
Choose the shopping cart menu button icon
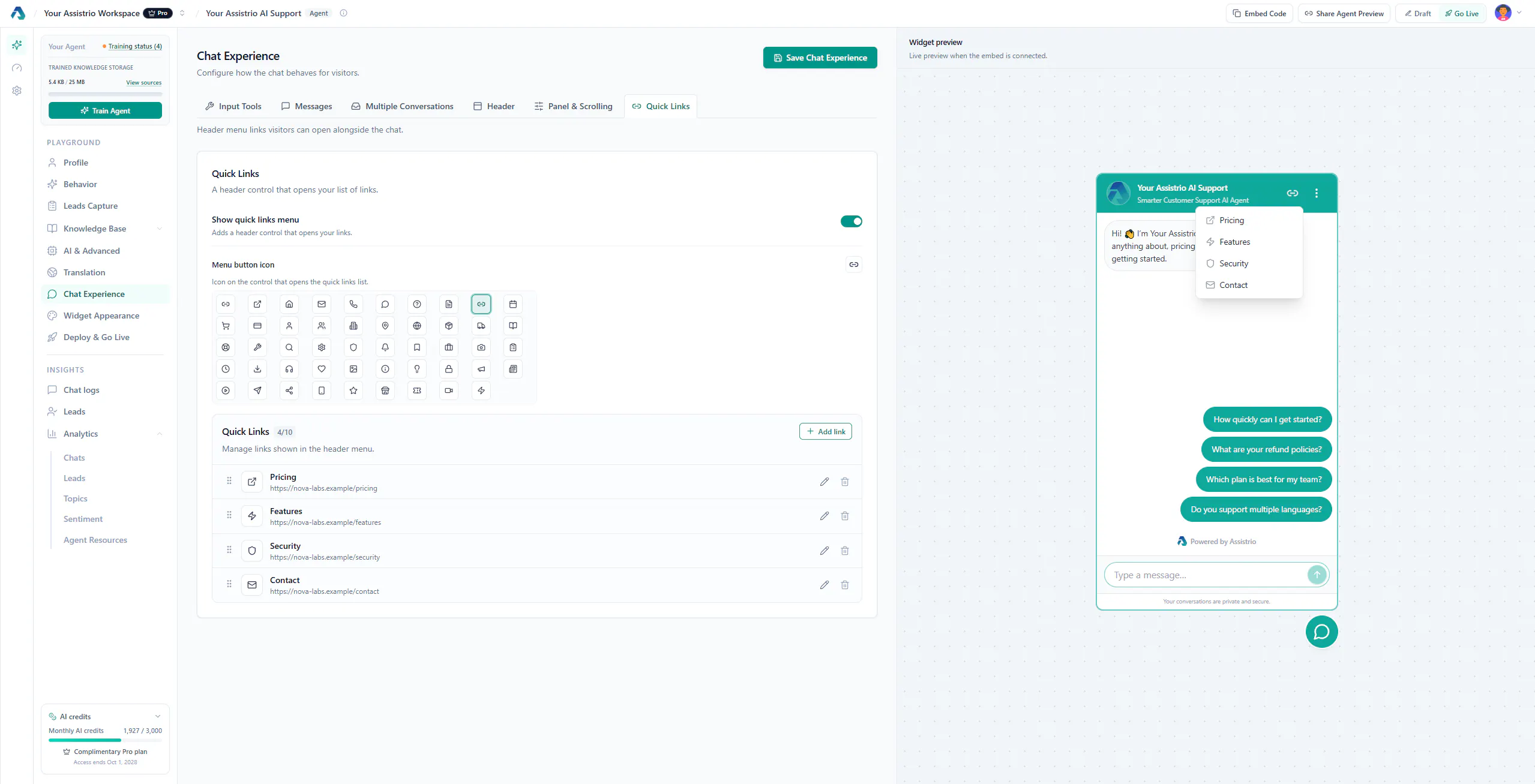[226, 326]
